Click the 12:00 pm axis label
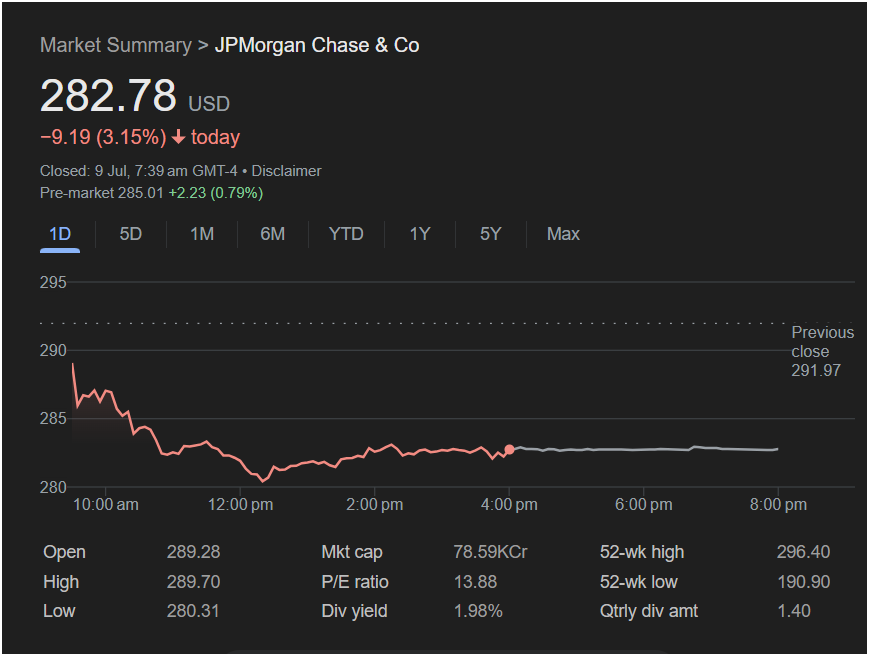The width and height of the screenshot is (869, 656). pyautogui.click(x=241, y=505)
